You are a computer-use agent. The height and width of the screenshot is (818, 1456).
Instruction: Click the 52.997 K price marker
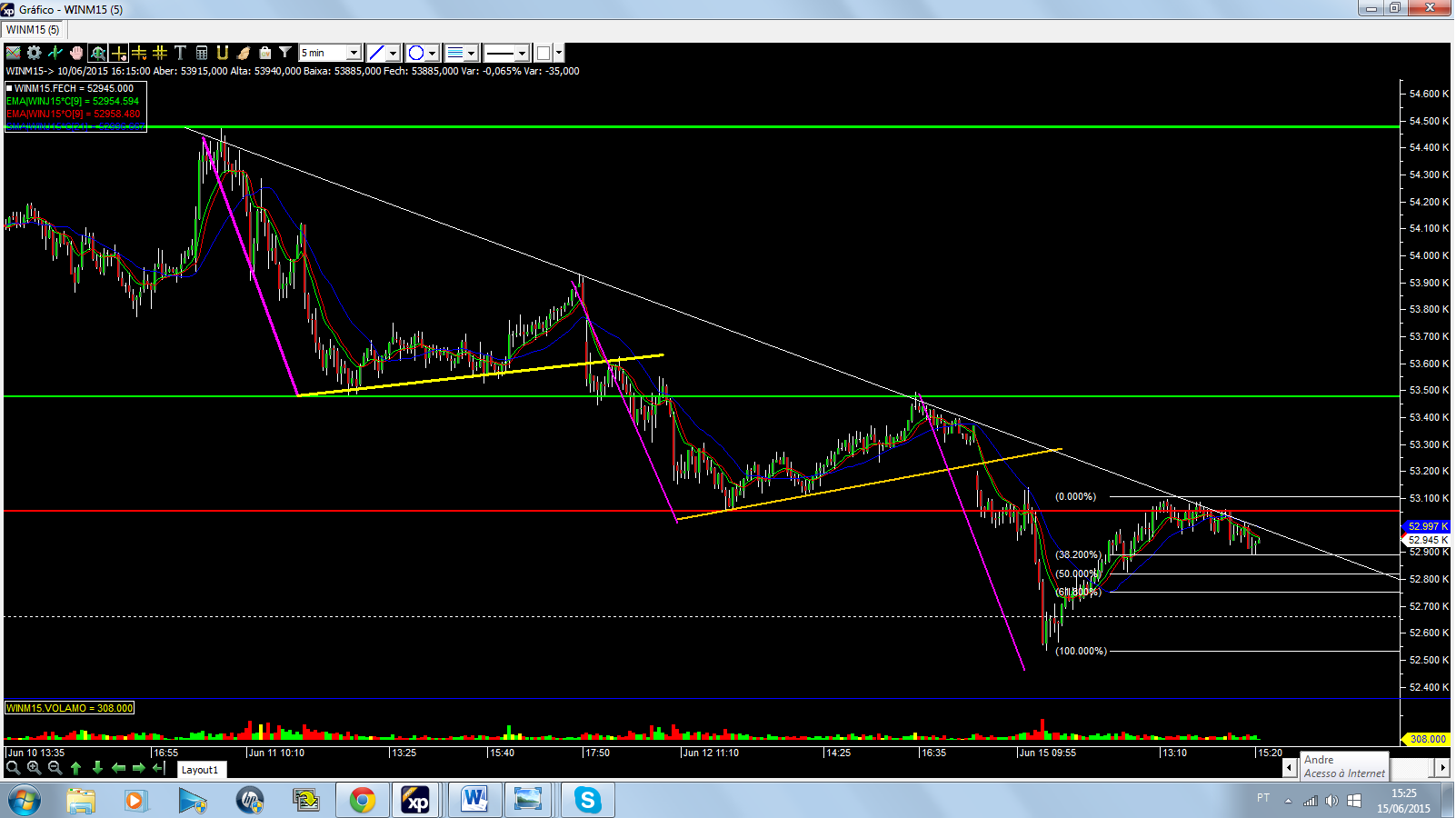(x=1428, y=526)
